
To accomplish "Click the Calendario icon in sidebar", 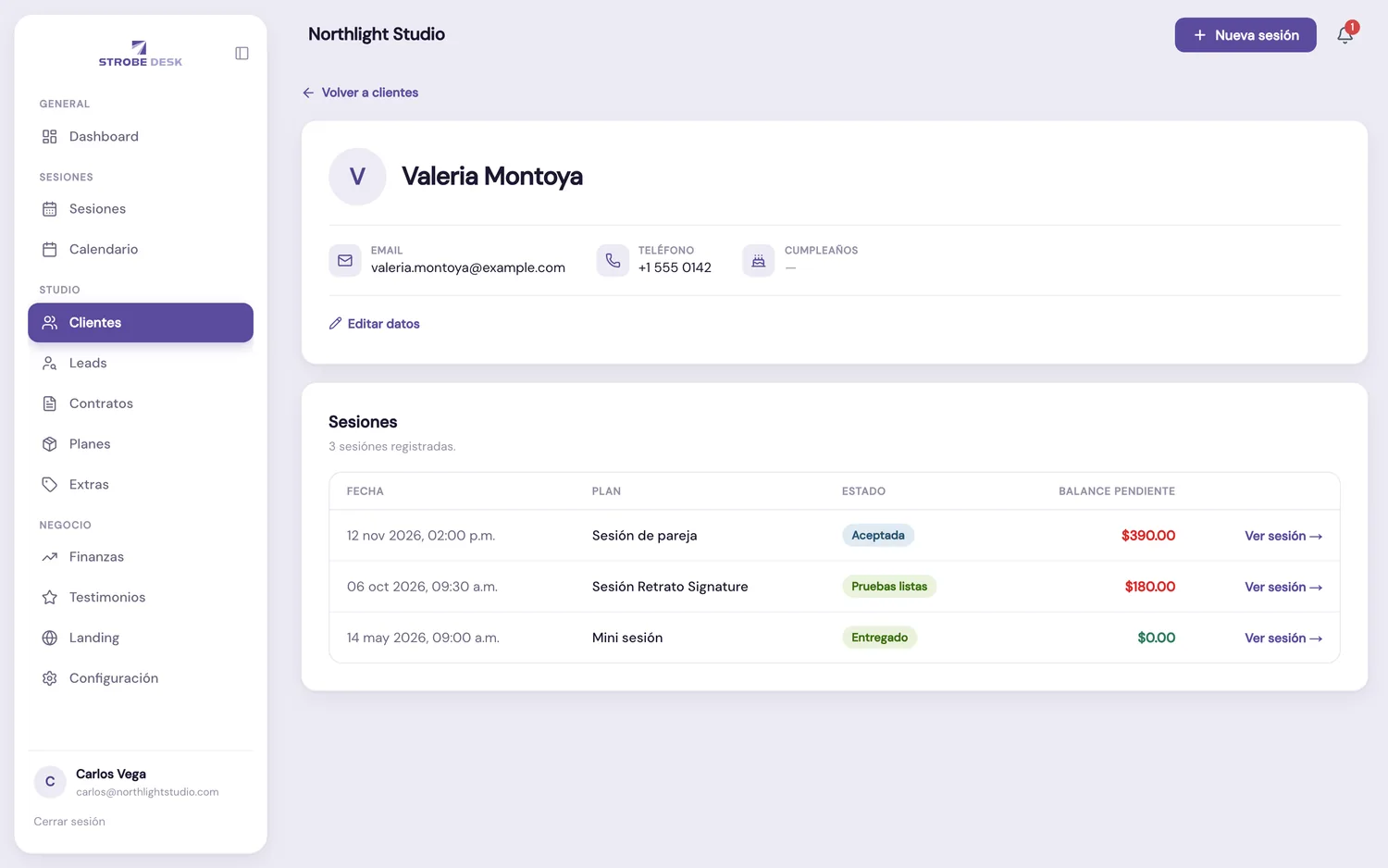I will click(50, 250).
